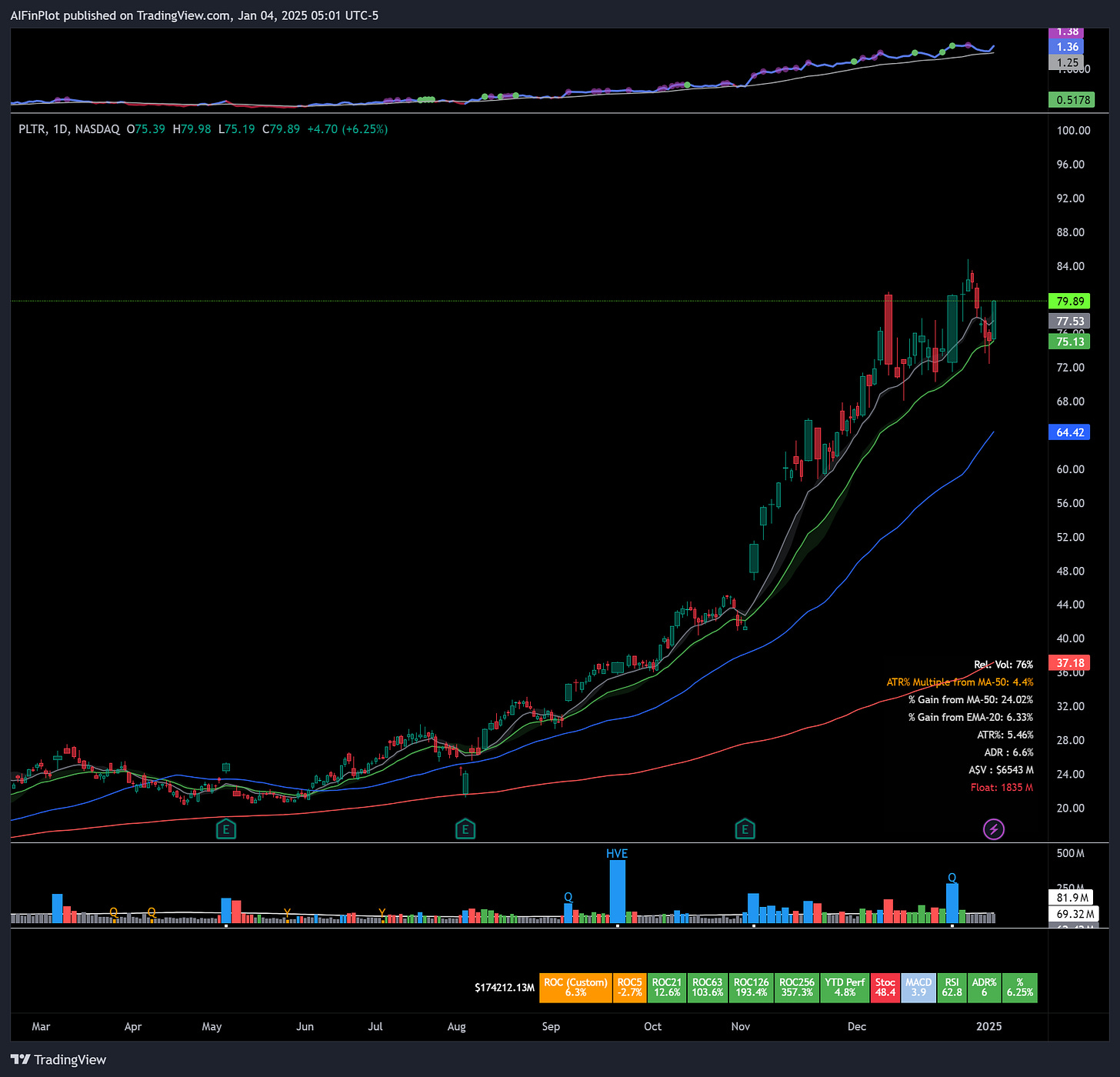The image size is (1120, 1077).
Task: Click the % 6.25% cell
Action: click(1020, 988)
